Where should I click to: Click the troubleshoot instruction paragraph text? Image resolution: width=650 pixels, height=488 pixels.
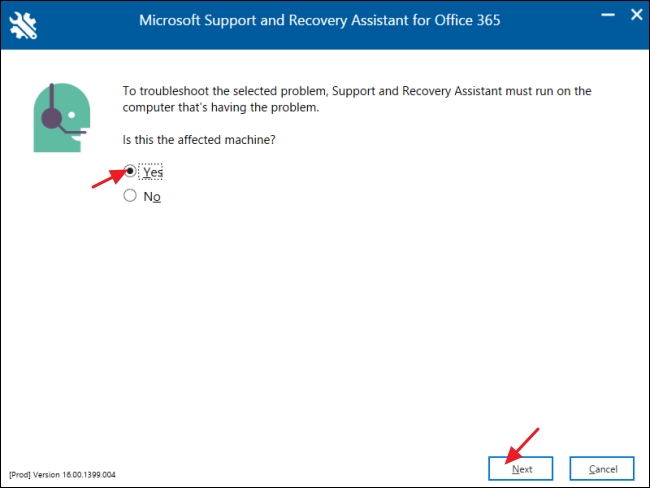coord(350,98)
